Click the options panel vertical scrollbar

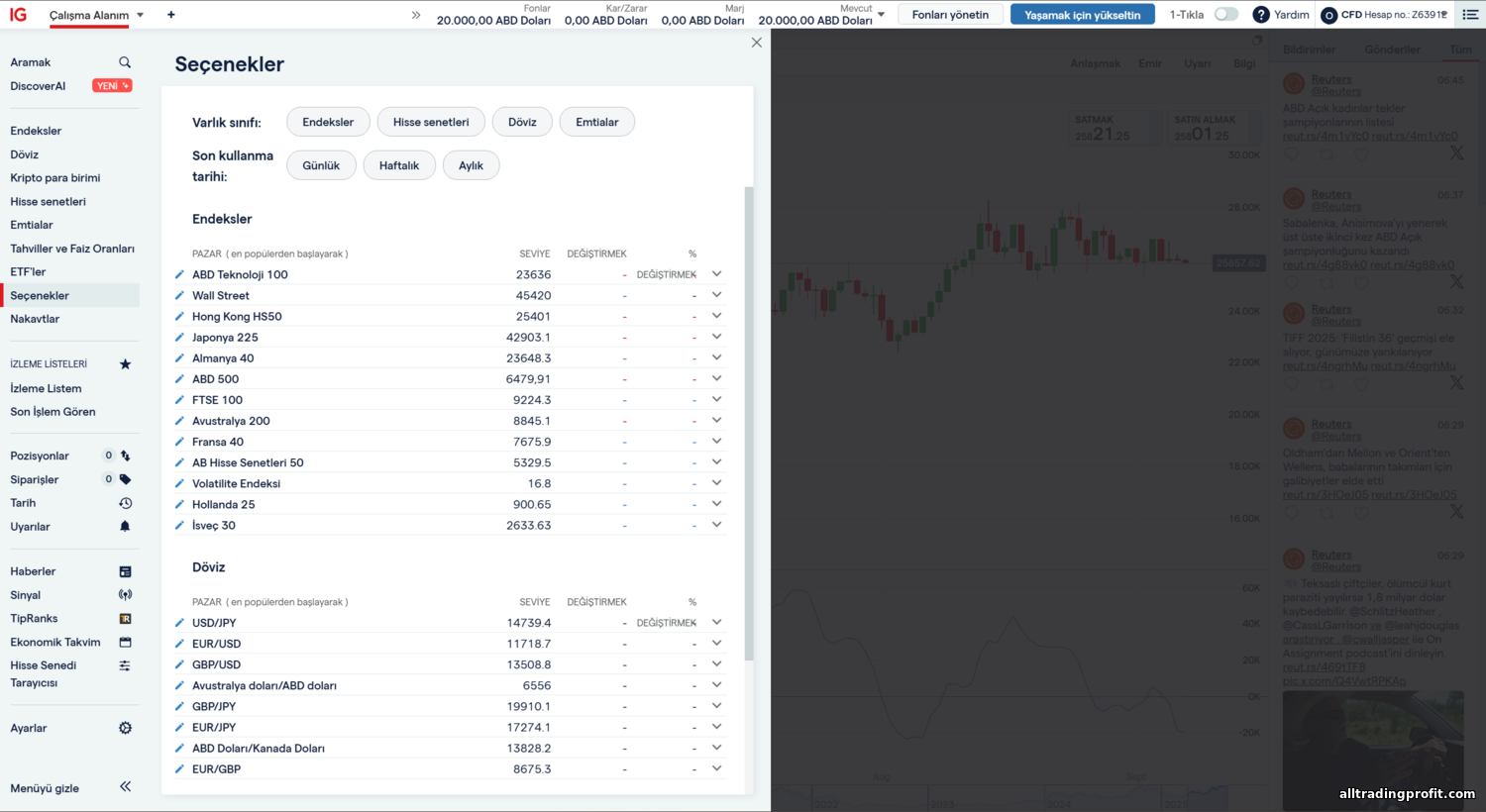[749, 424]
